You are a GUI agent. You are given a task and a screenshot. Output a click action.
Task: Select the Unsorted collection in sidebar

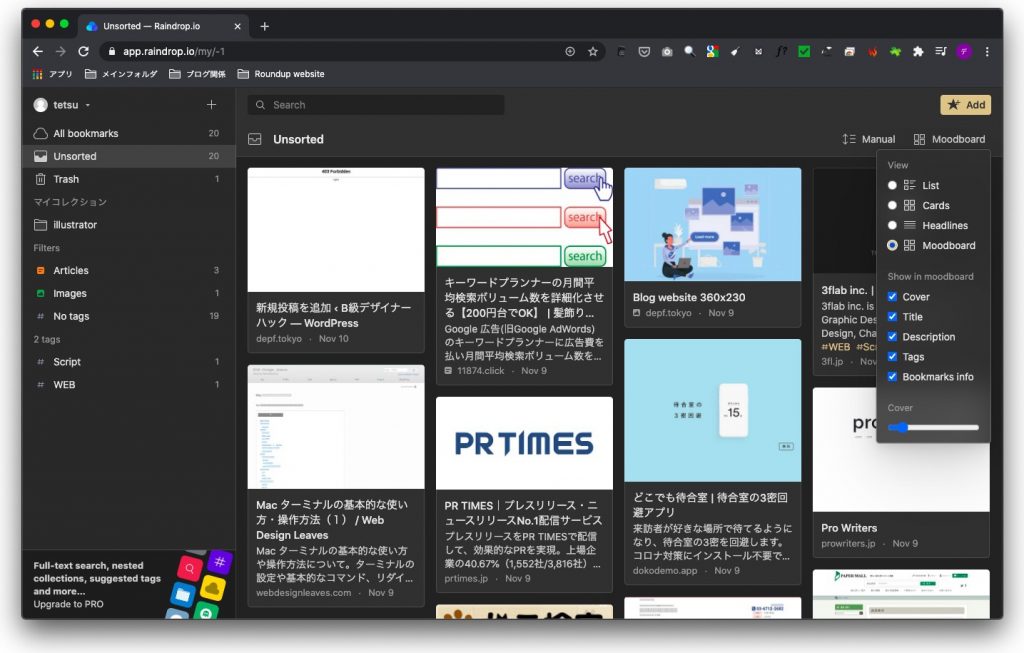(x=129, y=156)
